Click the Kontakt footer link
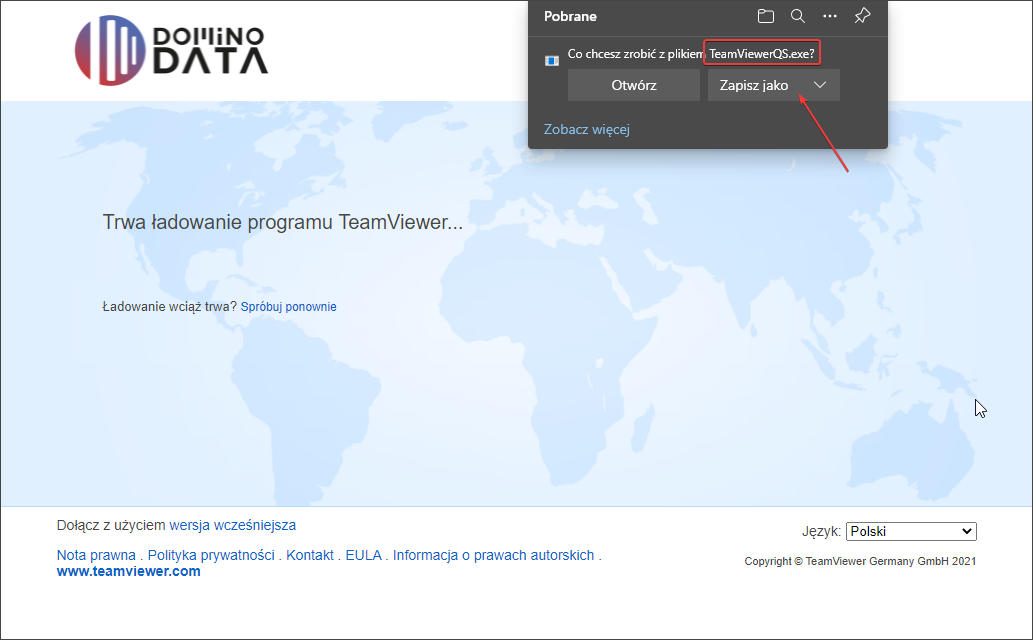 point(310,555)
